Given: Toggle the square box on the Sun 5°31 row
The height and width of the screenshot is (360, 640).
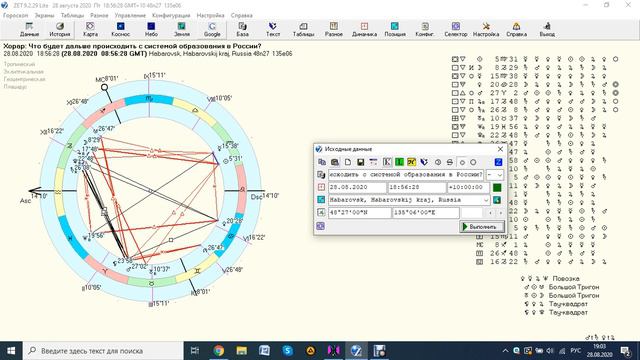Looking at the screenshot, I should coord(455,59).
